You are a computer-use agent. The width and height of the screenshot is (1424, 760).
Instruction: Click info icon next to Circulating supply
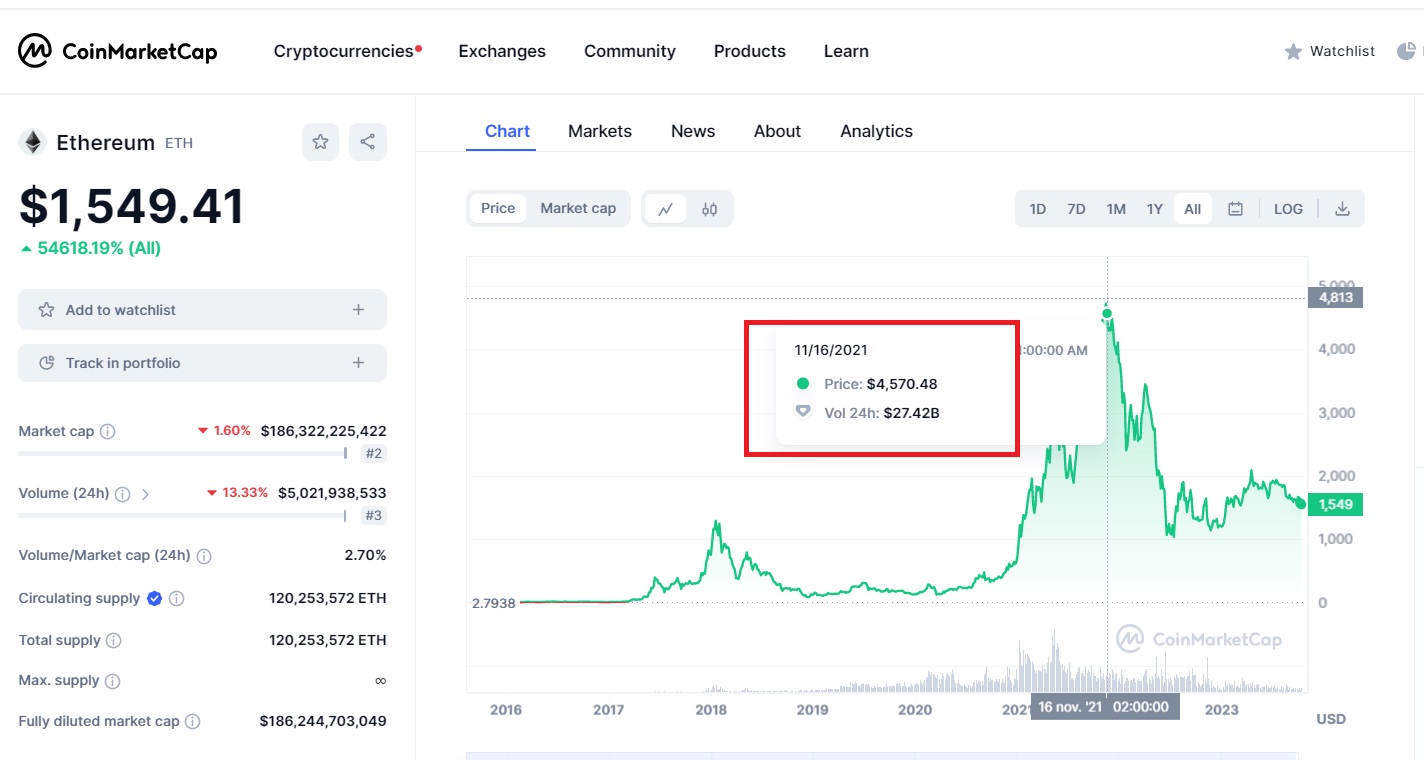pyautogui.click(x=177, y=599)
